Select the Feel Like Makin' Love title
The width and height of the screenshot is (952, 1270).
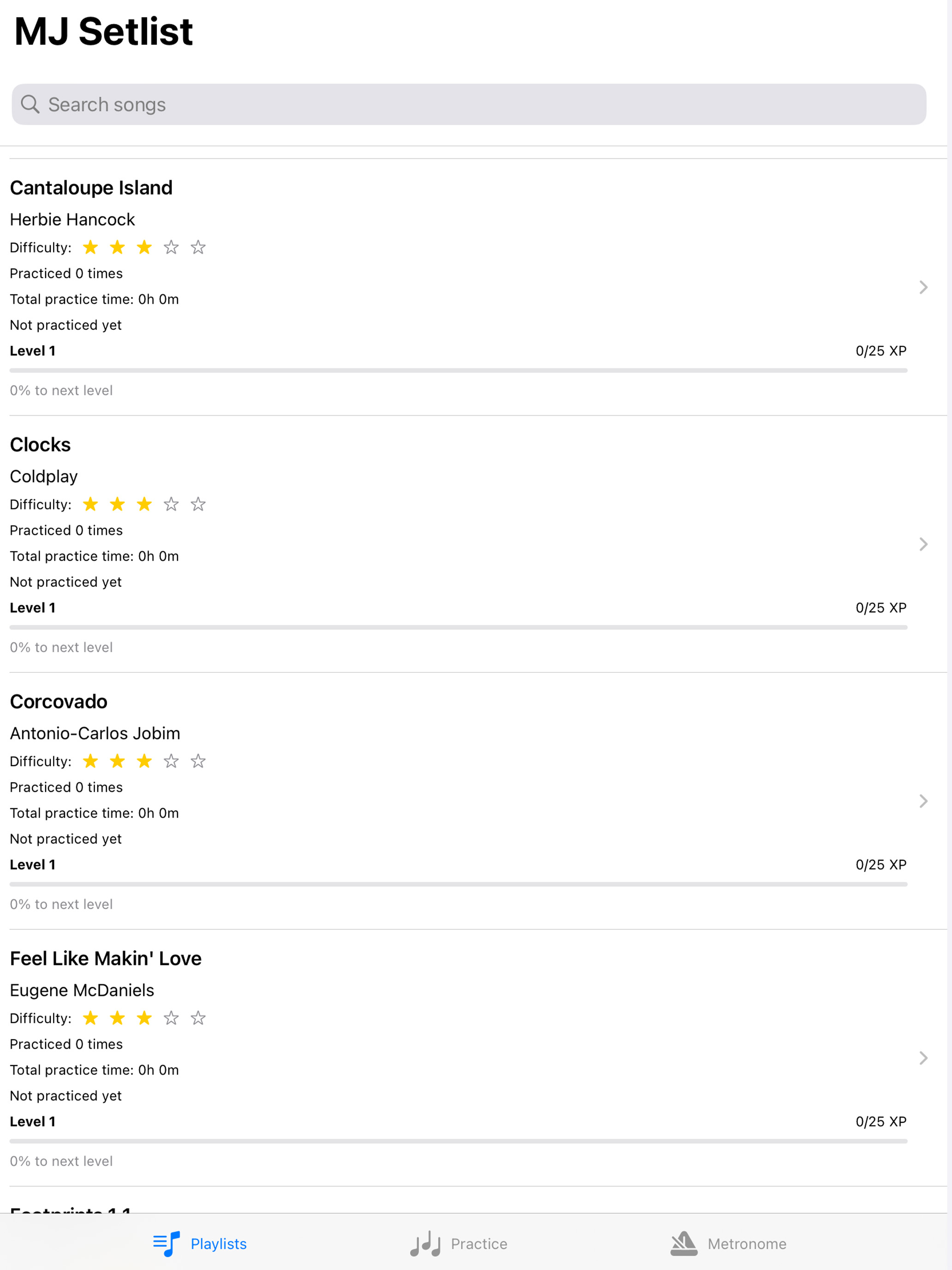pos(106,958)
